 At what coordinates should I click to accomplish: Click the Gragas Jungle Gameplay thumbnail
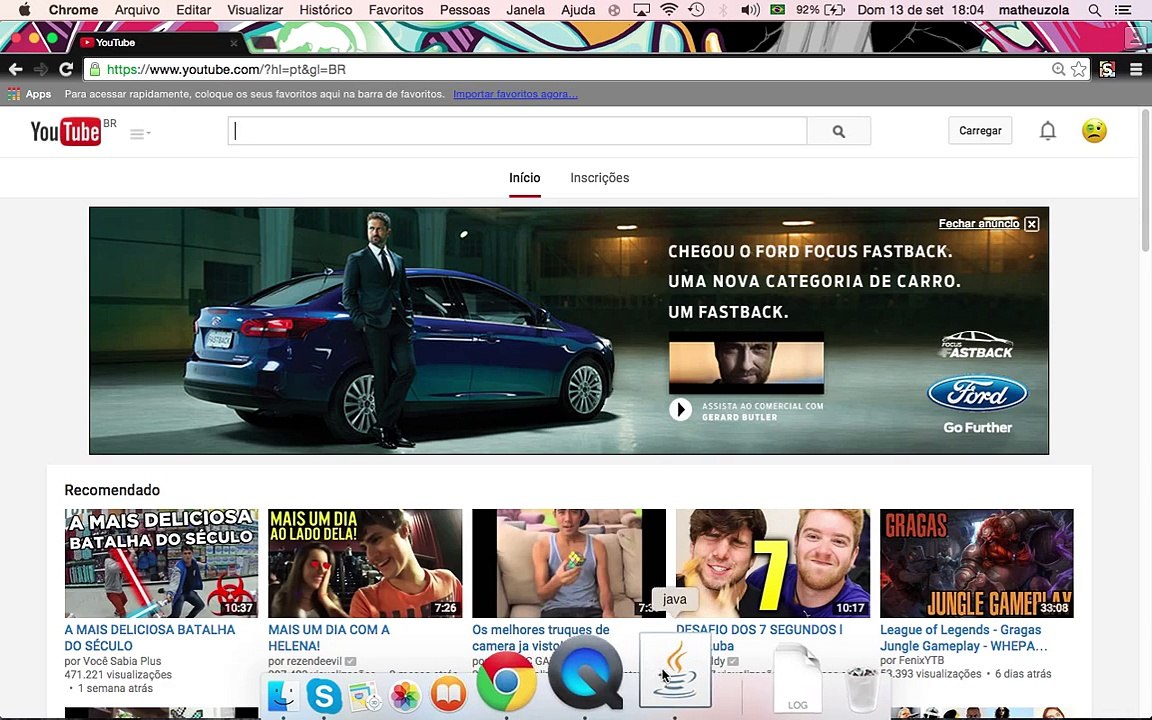click(976, 564)
